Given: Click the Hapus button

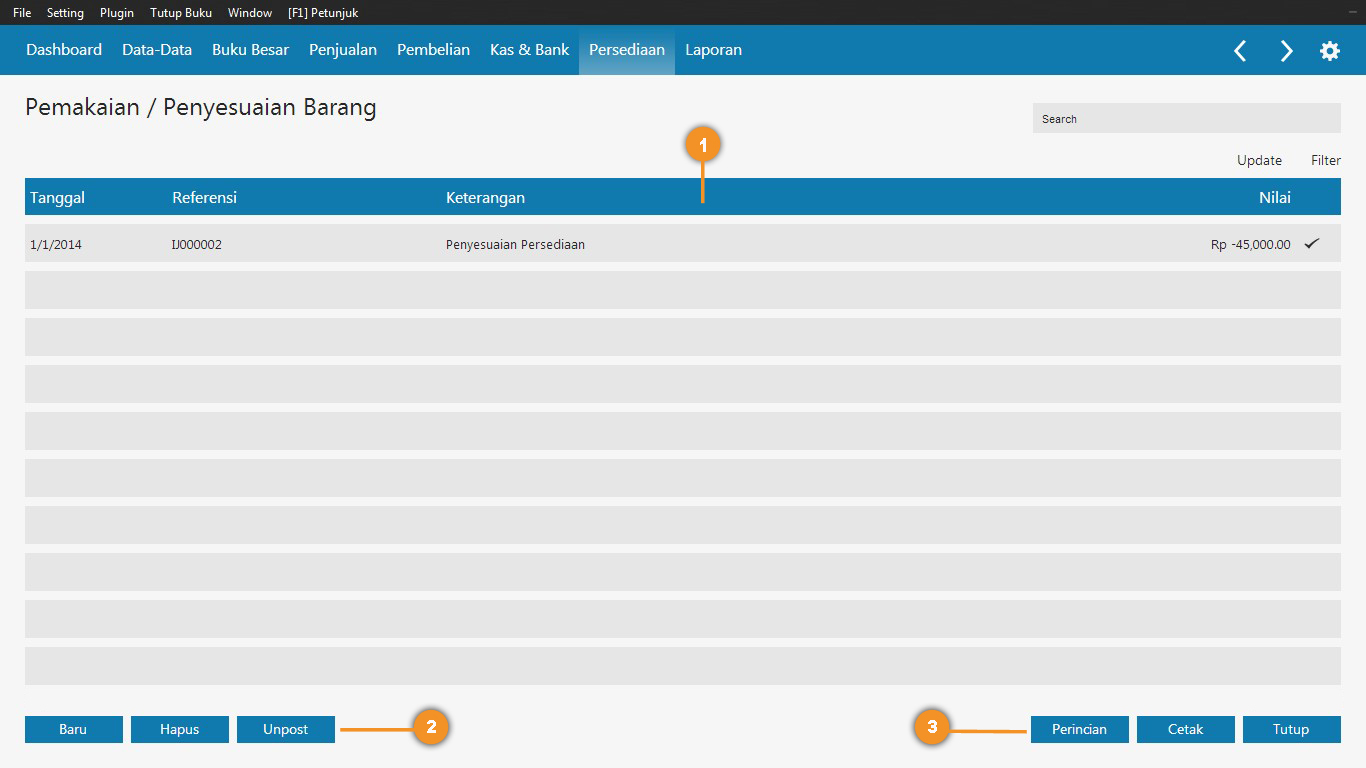Looking at the screenshot, I should tap(180, 729).
